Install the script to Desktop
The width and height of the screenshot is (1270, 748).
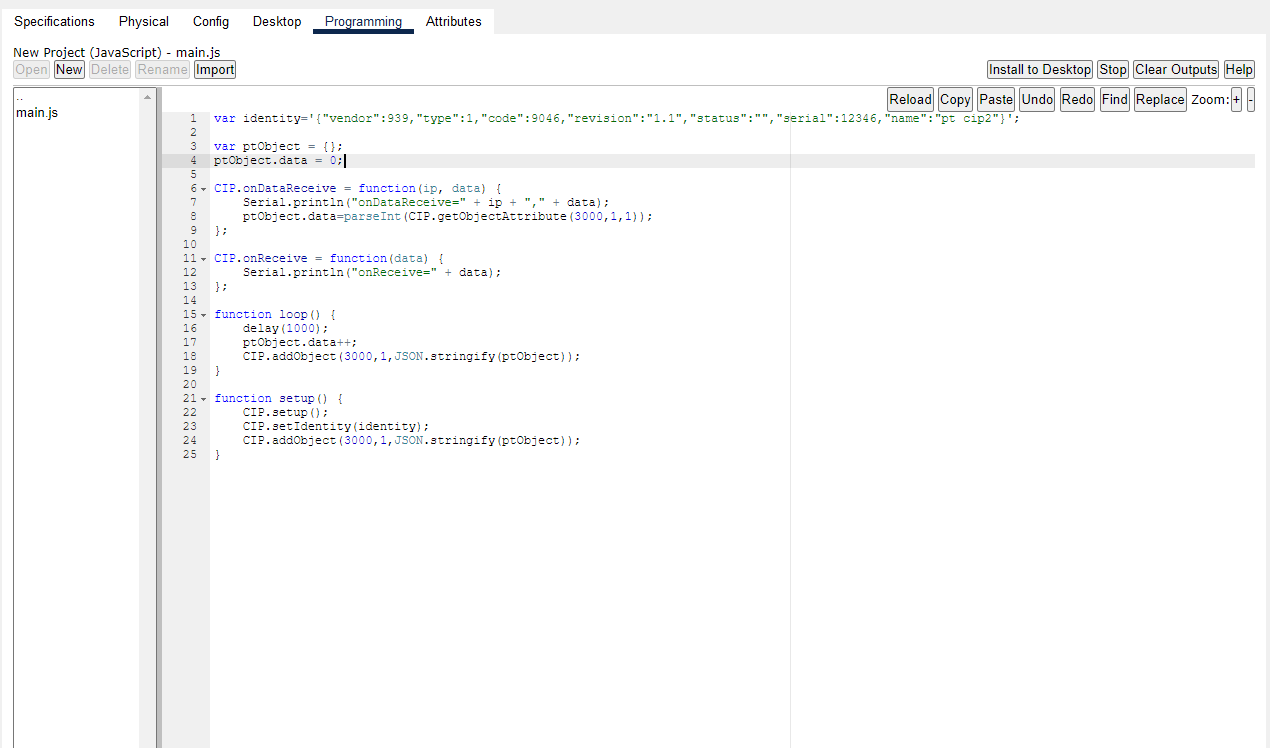pos(1039,69)
